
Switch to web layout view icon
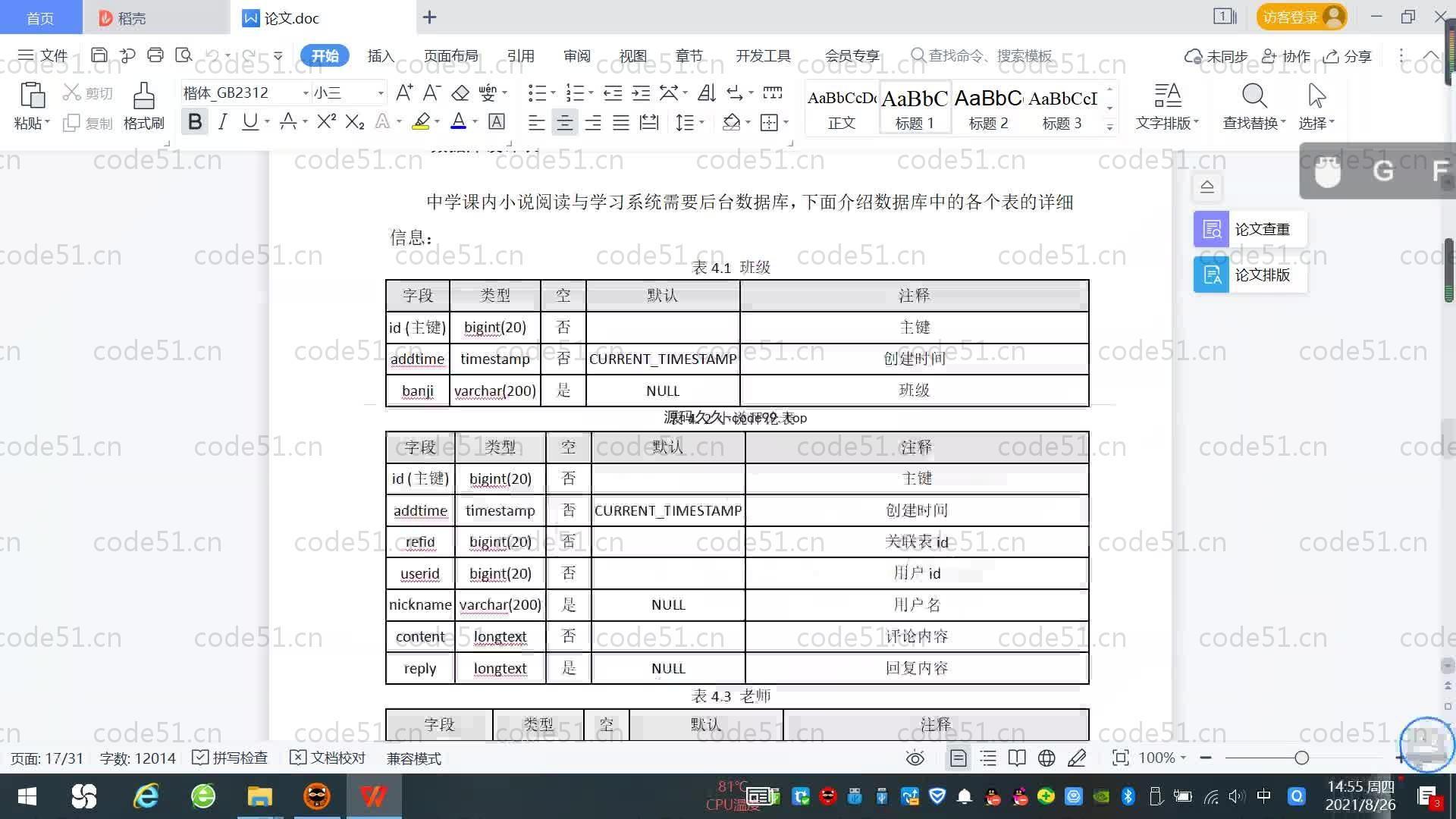(1046, 758)
